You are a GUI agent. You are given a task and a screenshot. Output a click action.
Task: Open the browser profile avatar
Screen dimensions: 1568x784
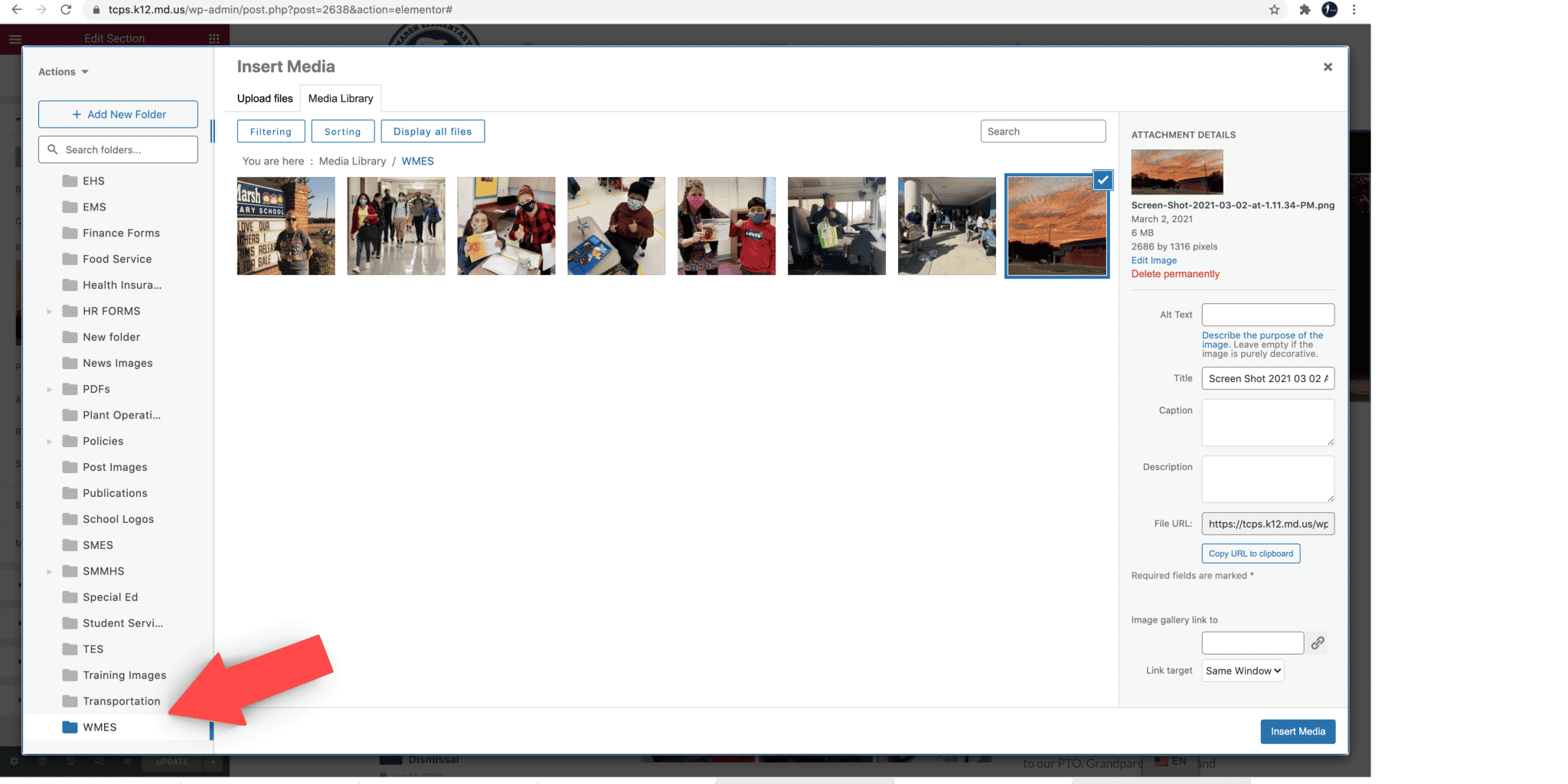pos(1330,10)
